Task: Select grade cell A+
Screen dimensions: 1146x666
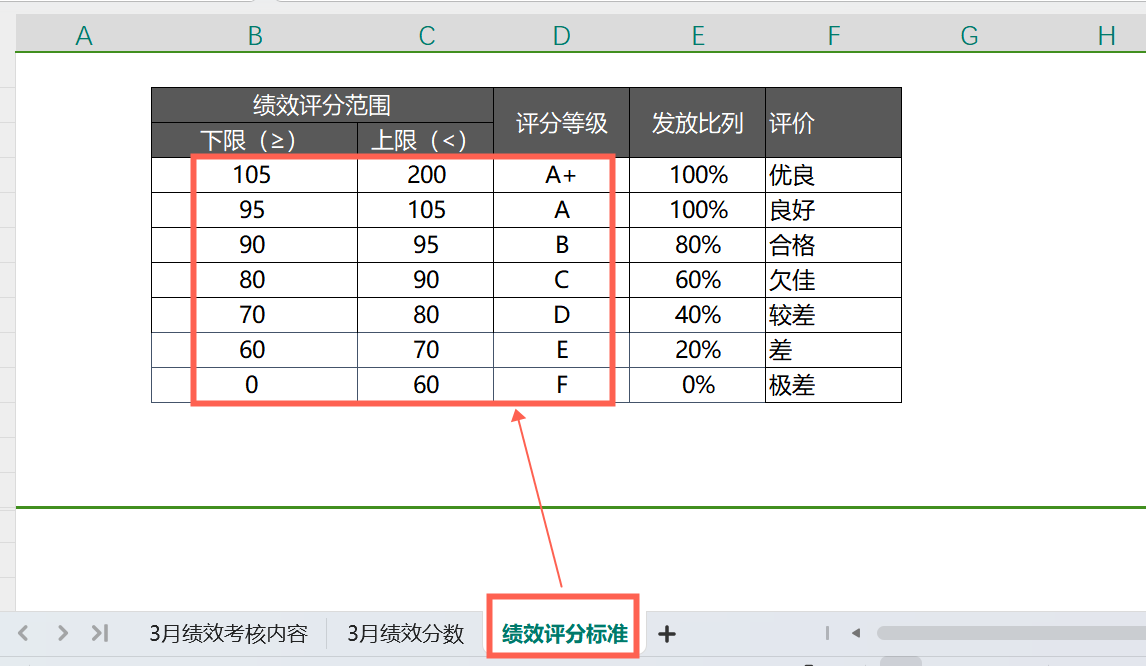Action: click(561, 175)
